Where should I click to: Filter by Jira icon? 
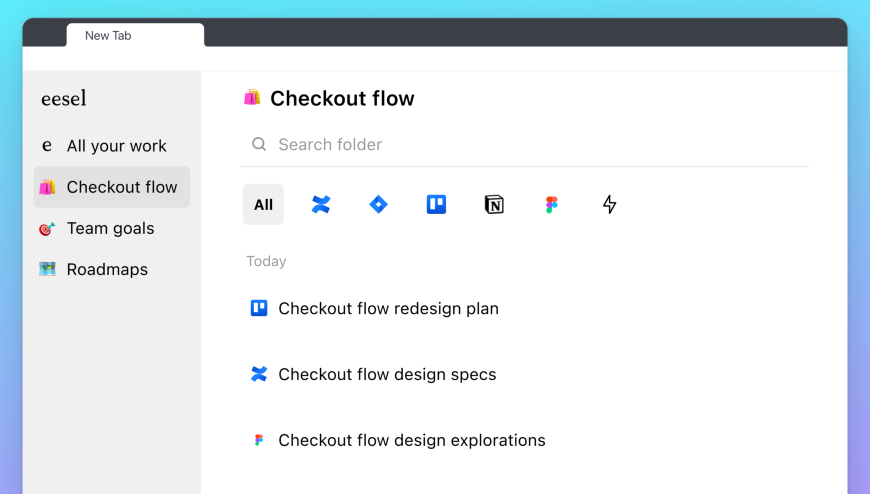pos(379,204)
